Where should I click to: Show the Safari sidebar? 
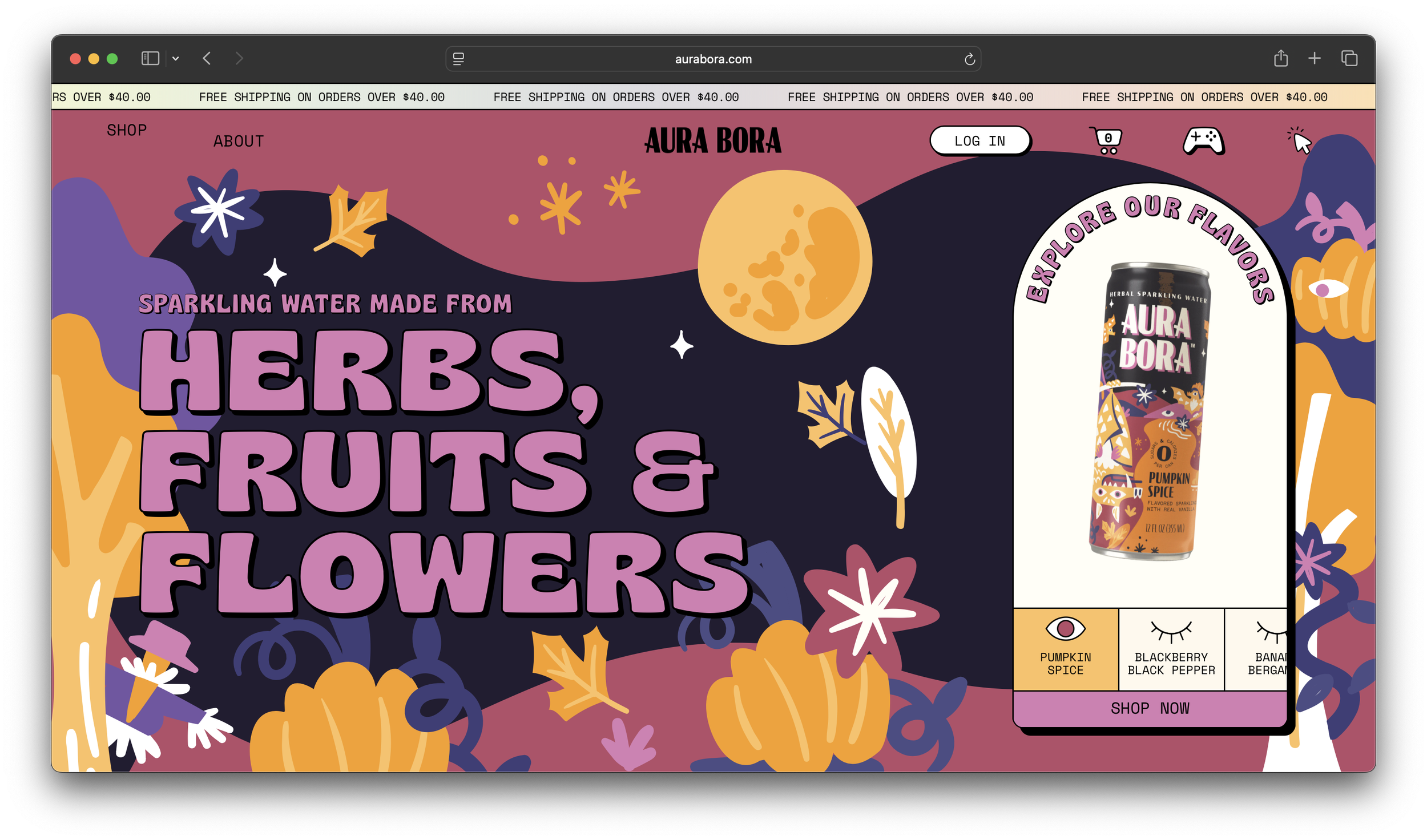pos(150,59)
